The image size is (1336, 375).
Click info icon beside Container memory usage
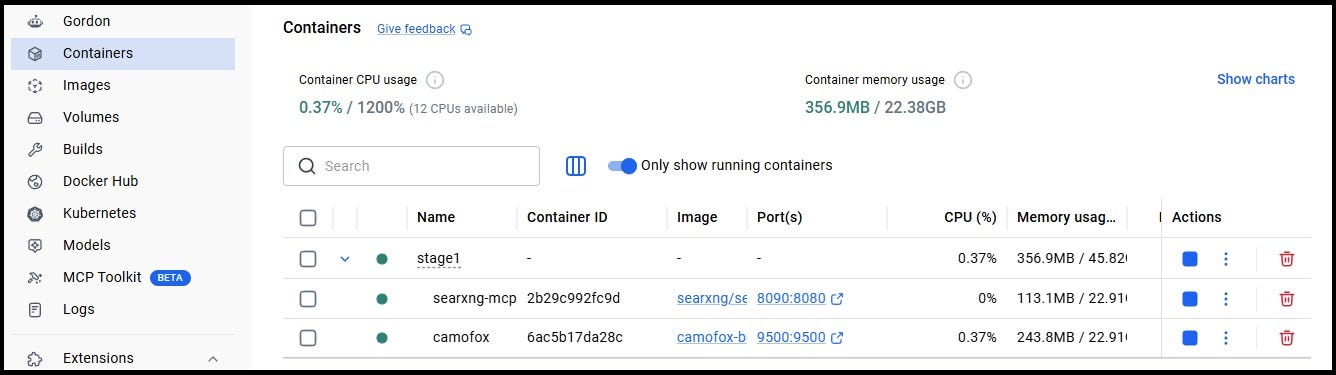962,80
